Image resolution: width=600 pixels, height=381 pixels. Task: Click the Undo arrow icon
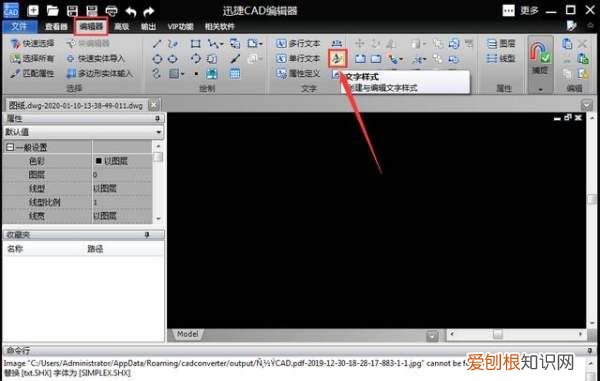click(x=131, y=11)
